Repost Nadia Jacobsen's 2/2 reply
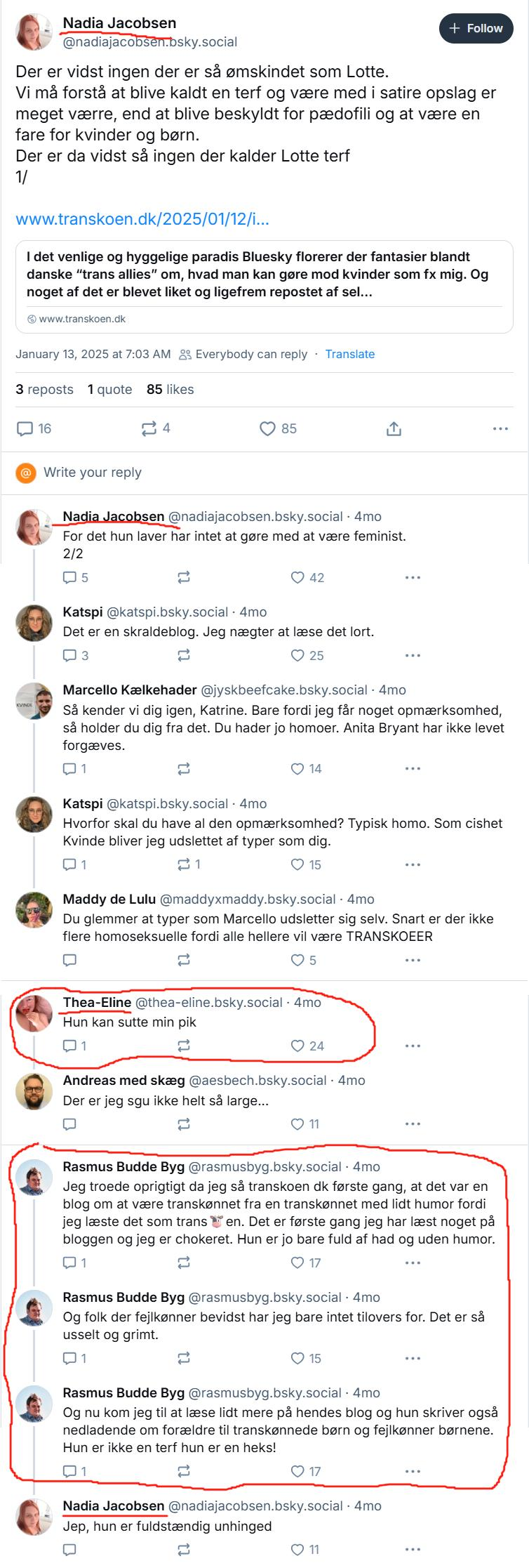 pyautogui.click(x=184, y=577)
